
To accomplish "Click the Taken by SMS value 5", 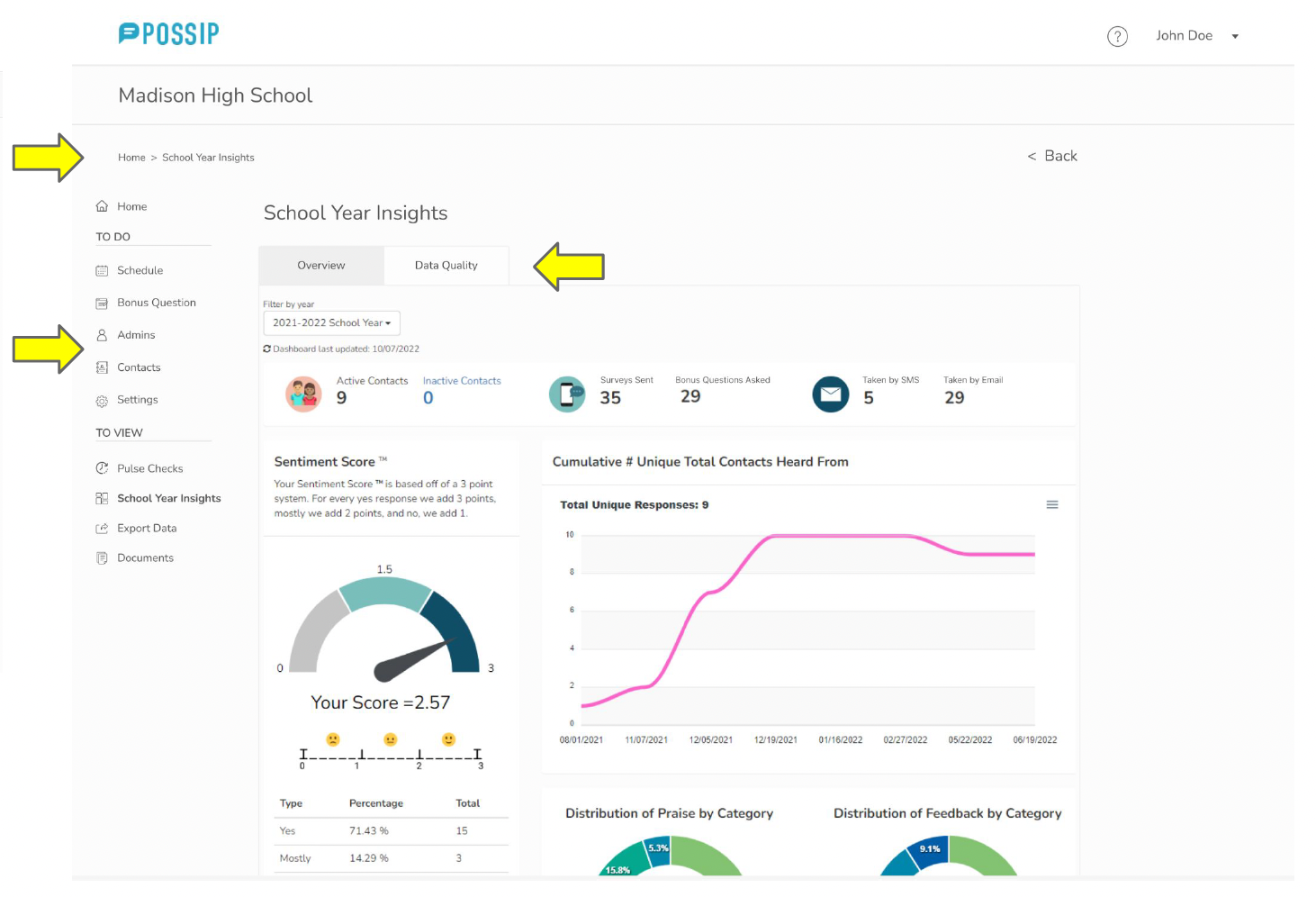I will [x=869, y=398].
